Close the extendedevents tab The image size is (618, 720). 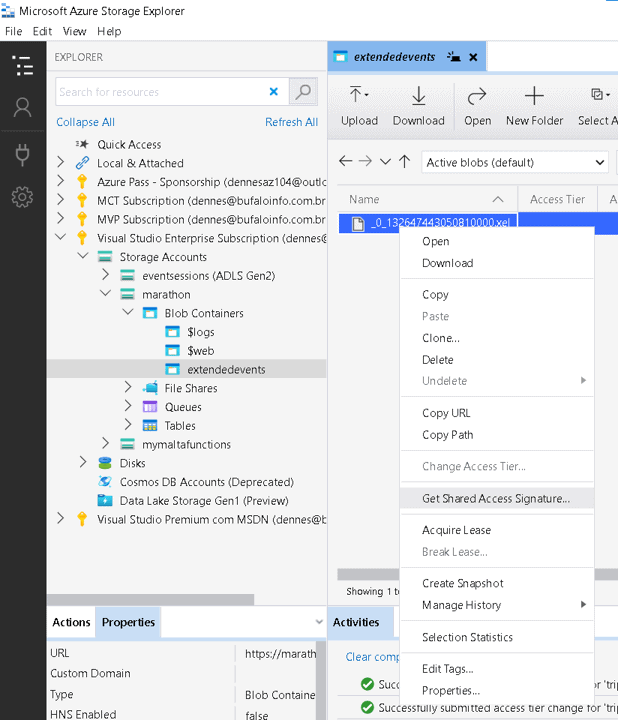tap(473, 57)
